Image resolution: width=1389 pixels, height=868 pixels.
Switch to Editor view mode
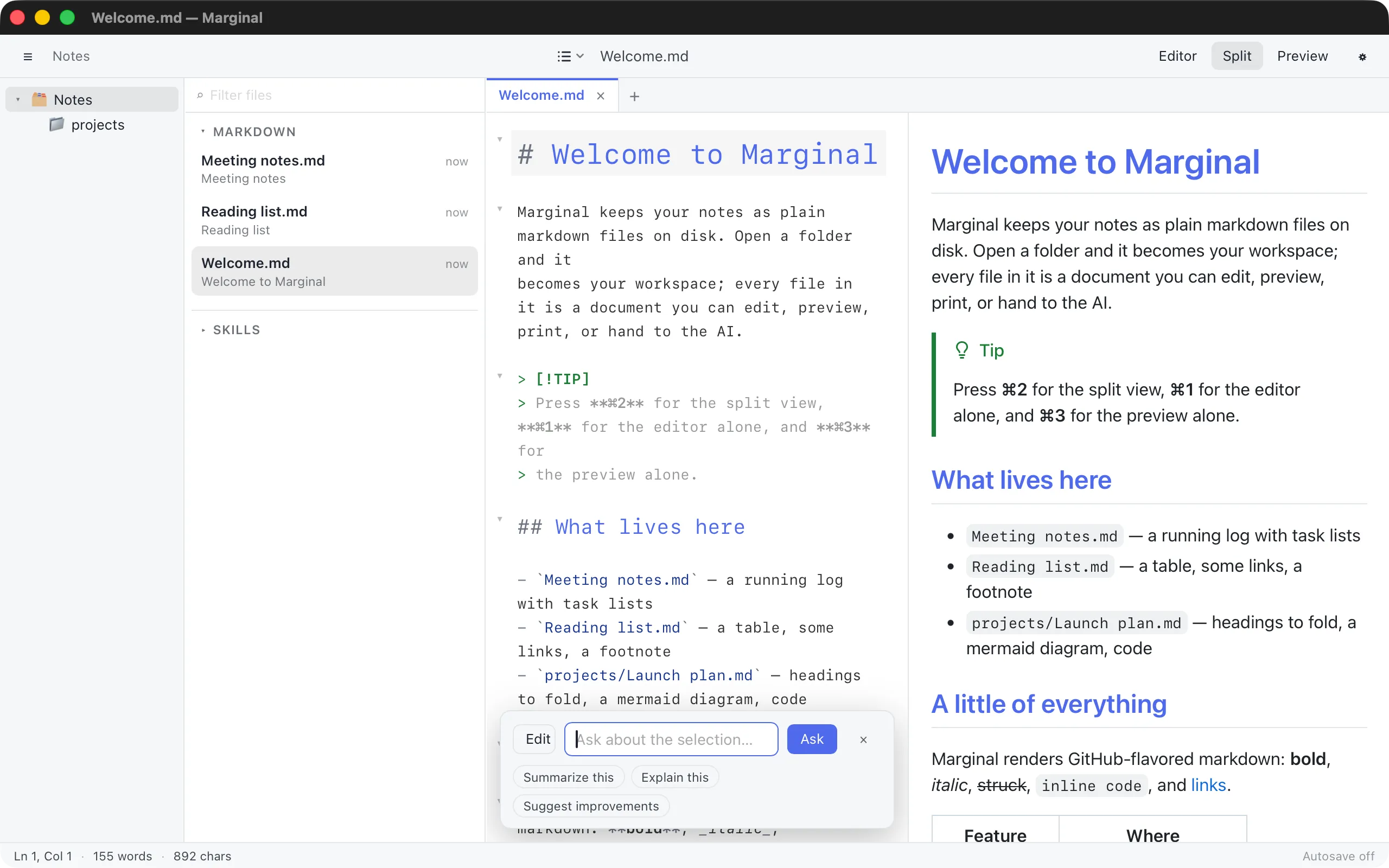pyautogui.click(x=1177, y=56)
